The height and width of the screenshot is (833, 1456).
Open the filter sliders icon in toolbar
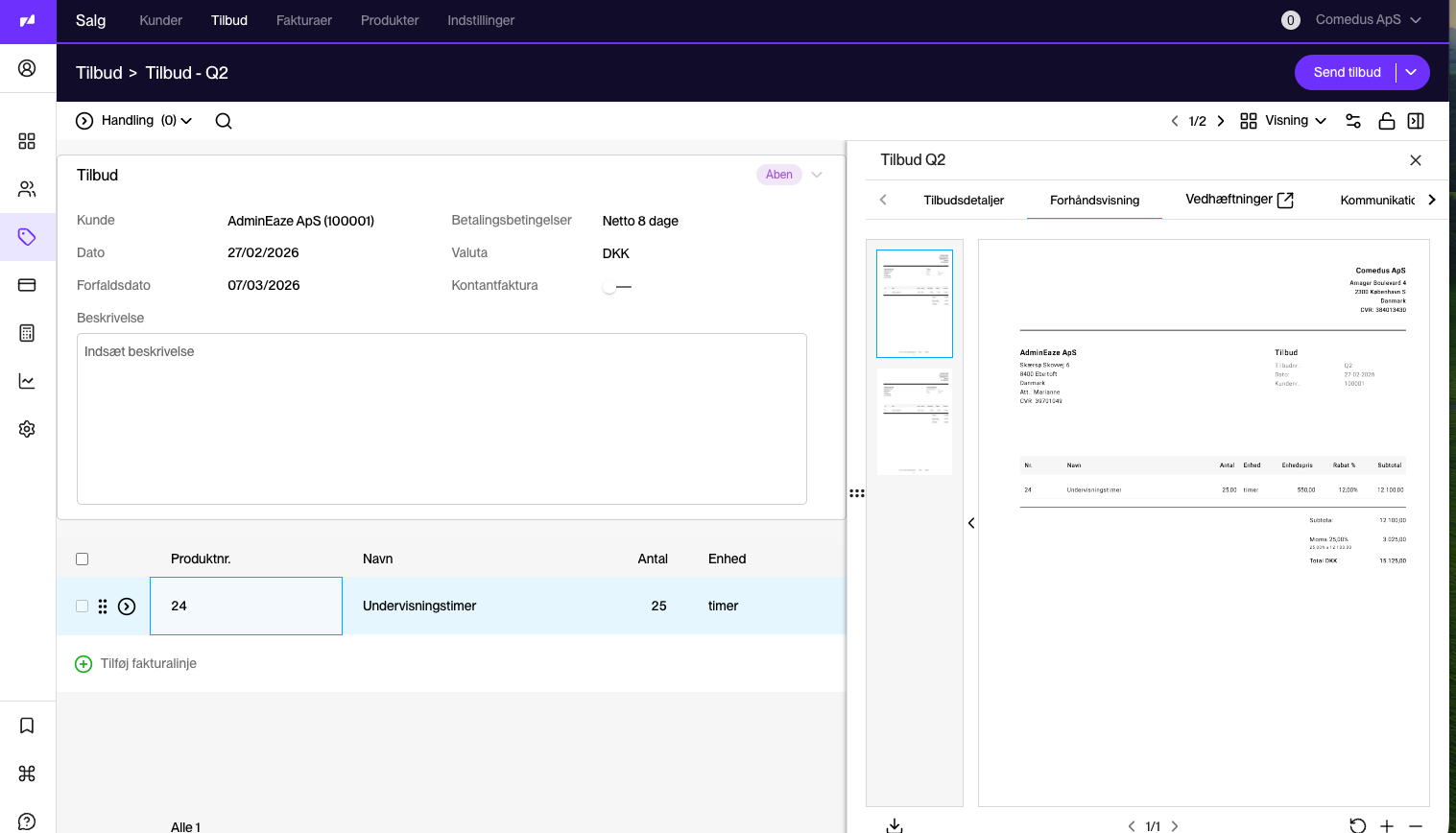click(1353, 121)
